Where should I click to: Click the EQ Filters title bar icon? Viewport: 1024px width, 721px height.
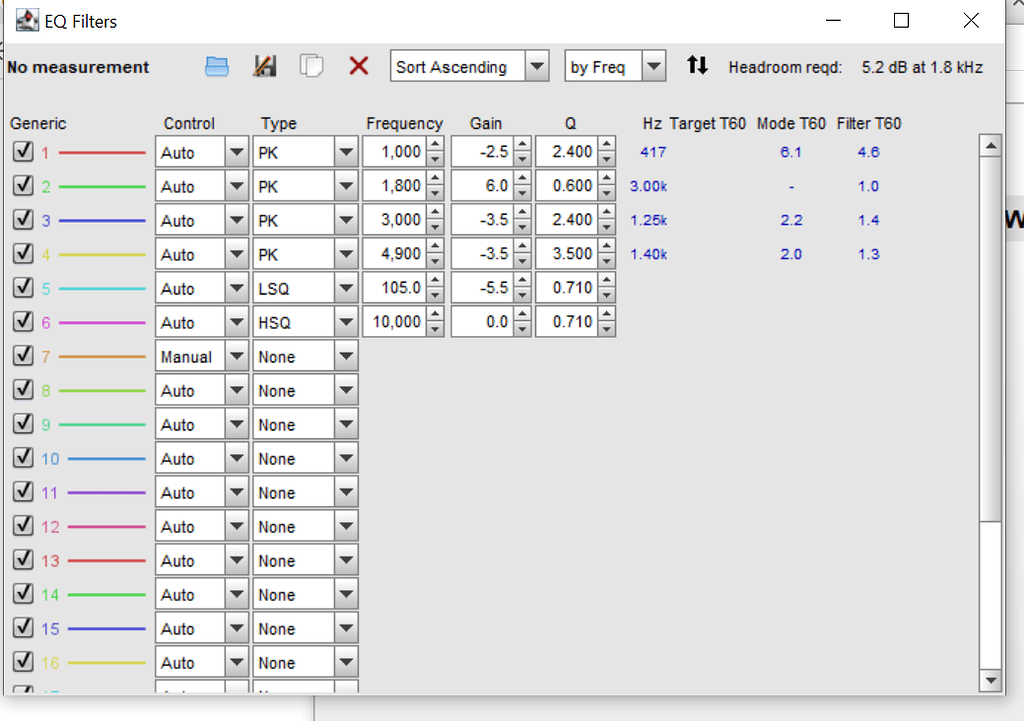[26, 20]
